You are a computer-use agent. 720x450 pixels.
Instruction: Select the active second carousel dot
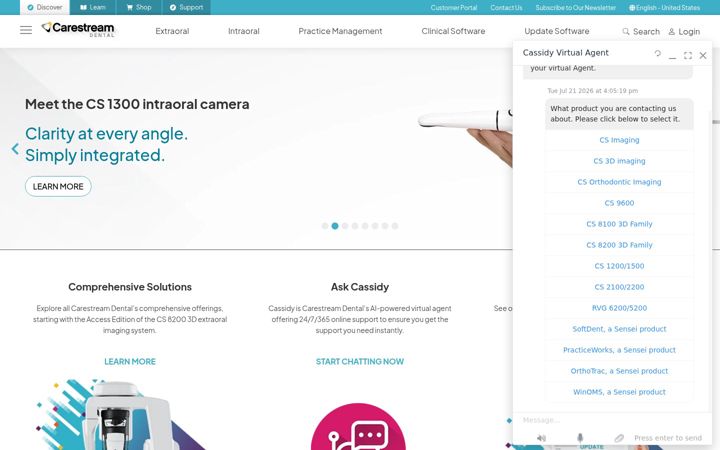pyautogui.click(x=335, y=226)
